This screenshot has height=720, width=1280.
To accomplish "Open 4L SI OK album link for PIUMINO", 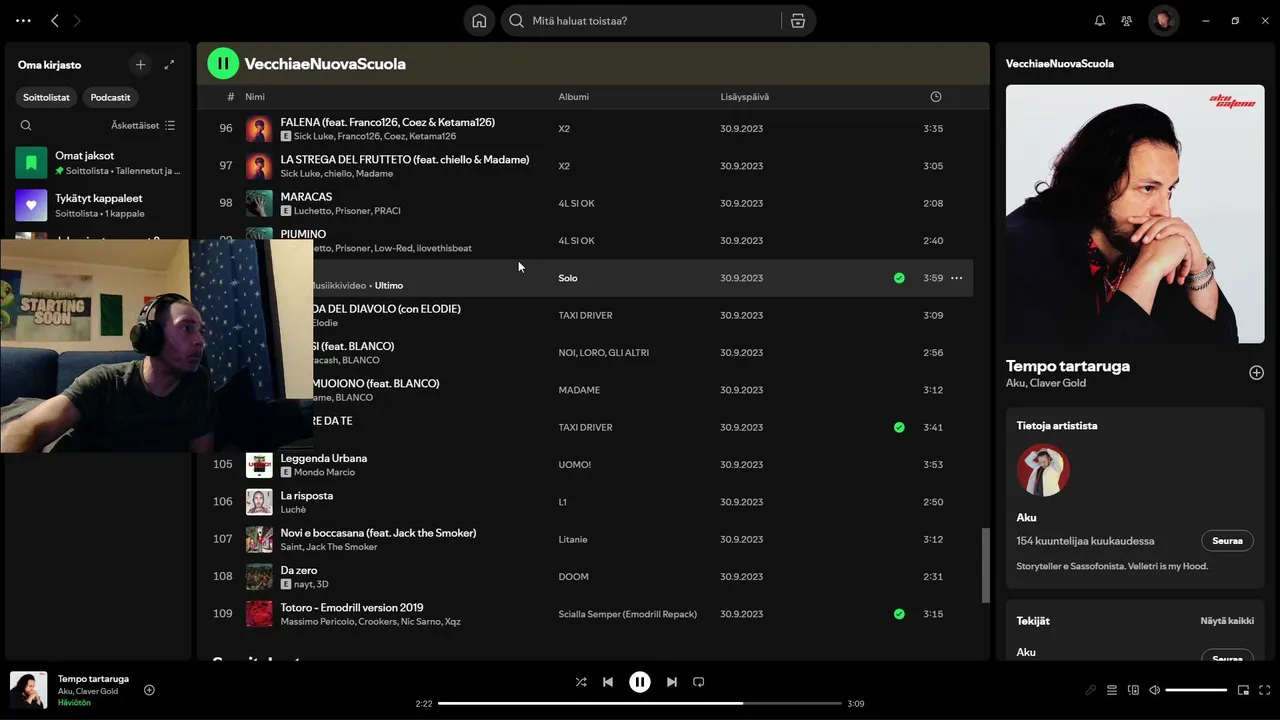I will point(576,241).
